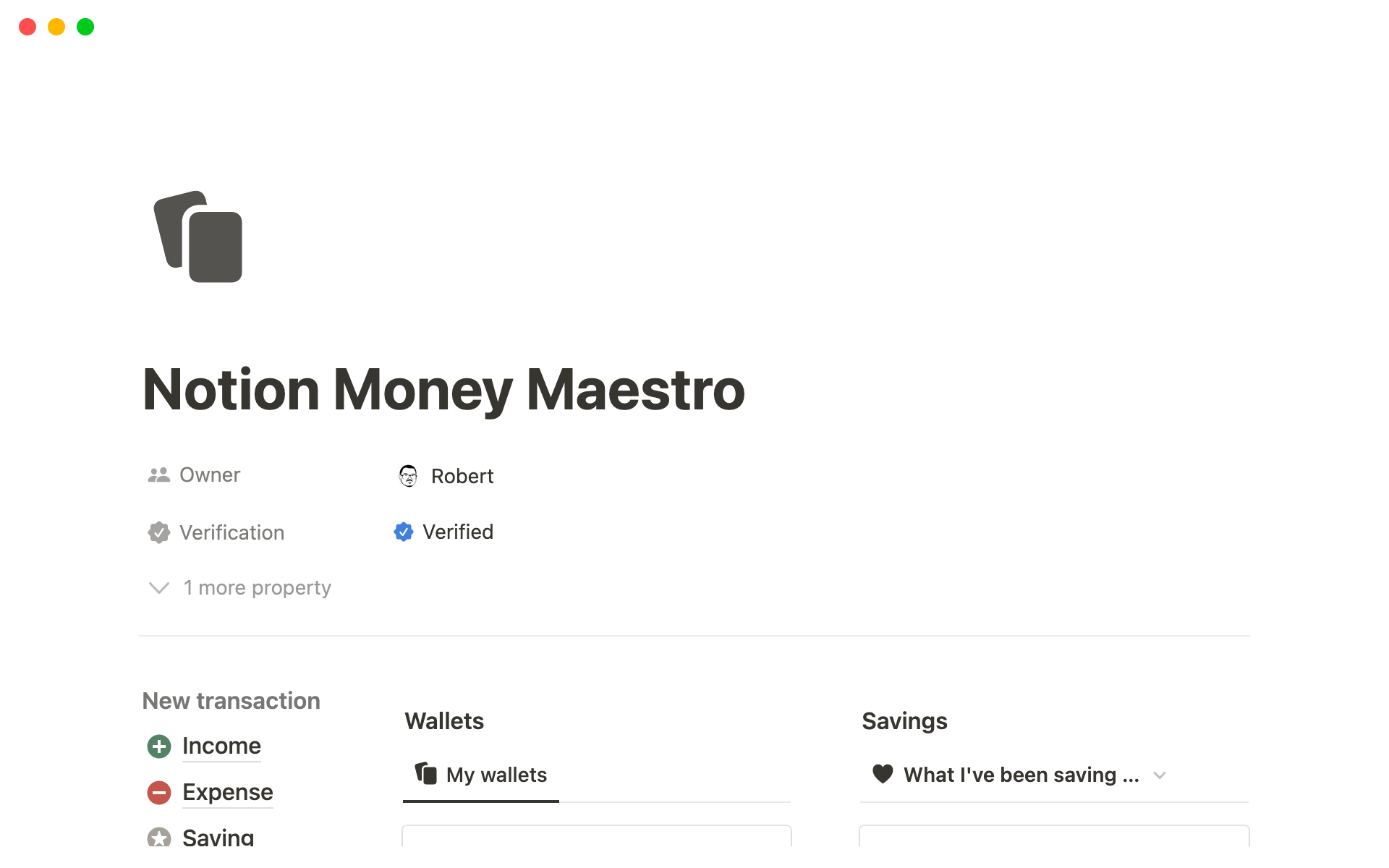Expand the 1 more property chevron

(x=159, y=587)
